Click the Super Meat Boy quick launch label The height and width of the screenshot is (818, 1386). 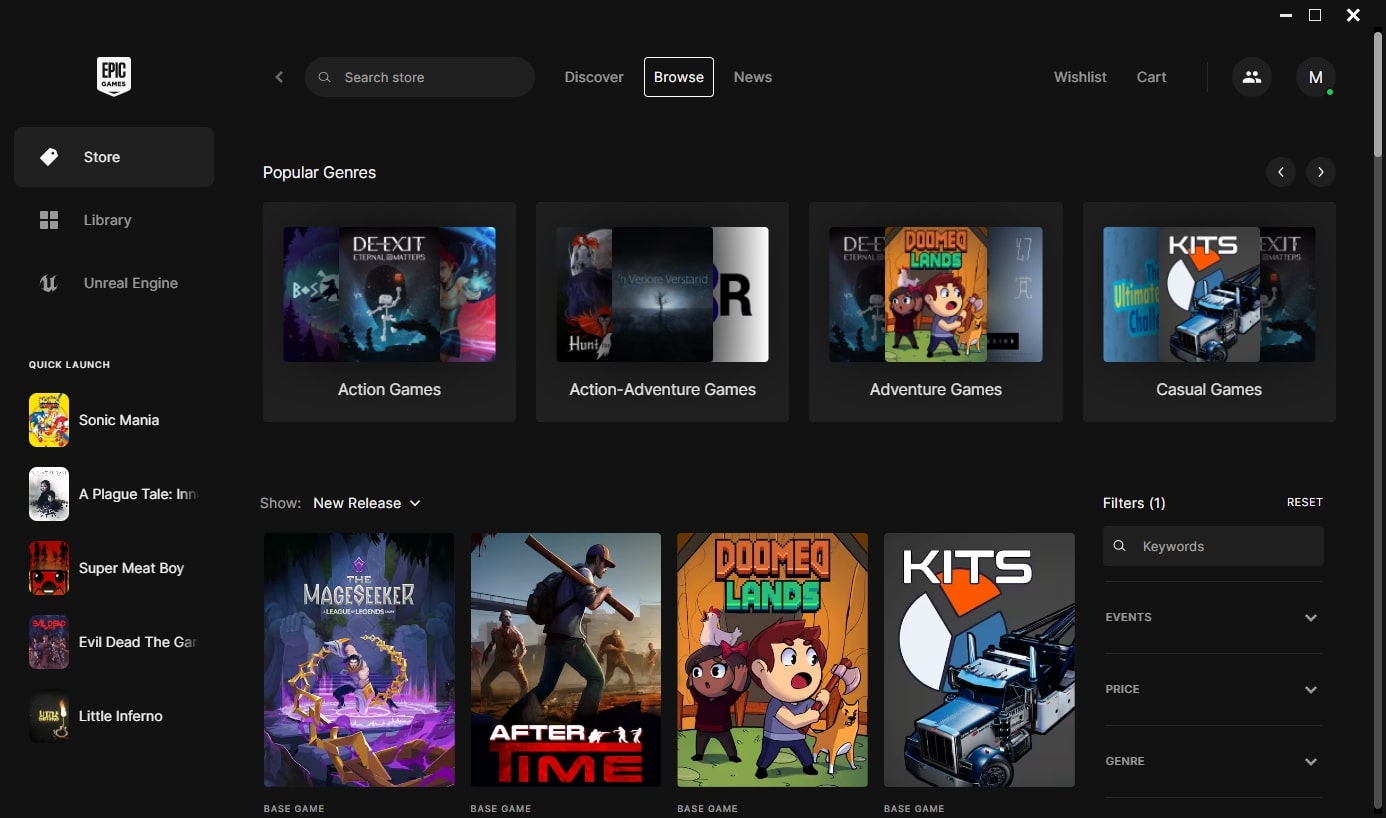132,568
